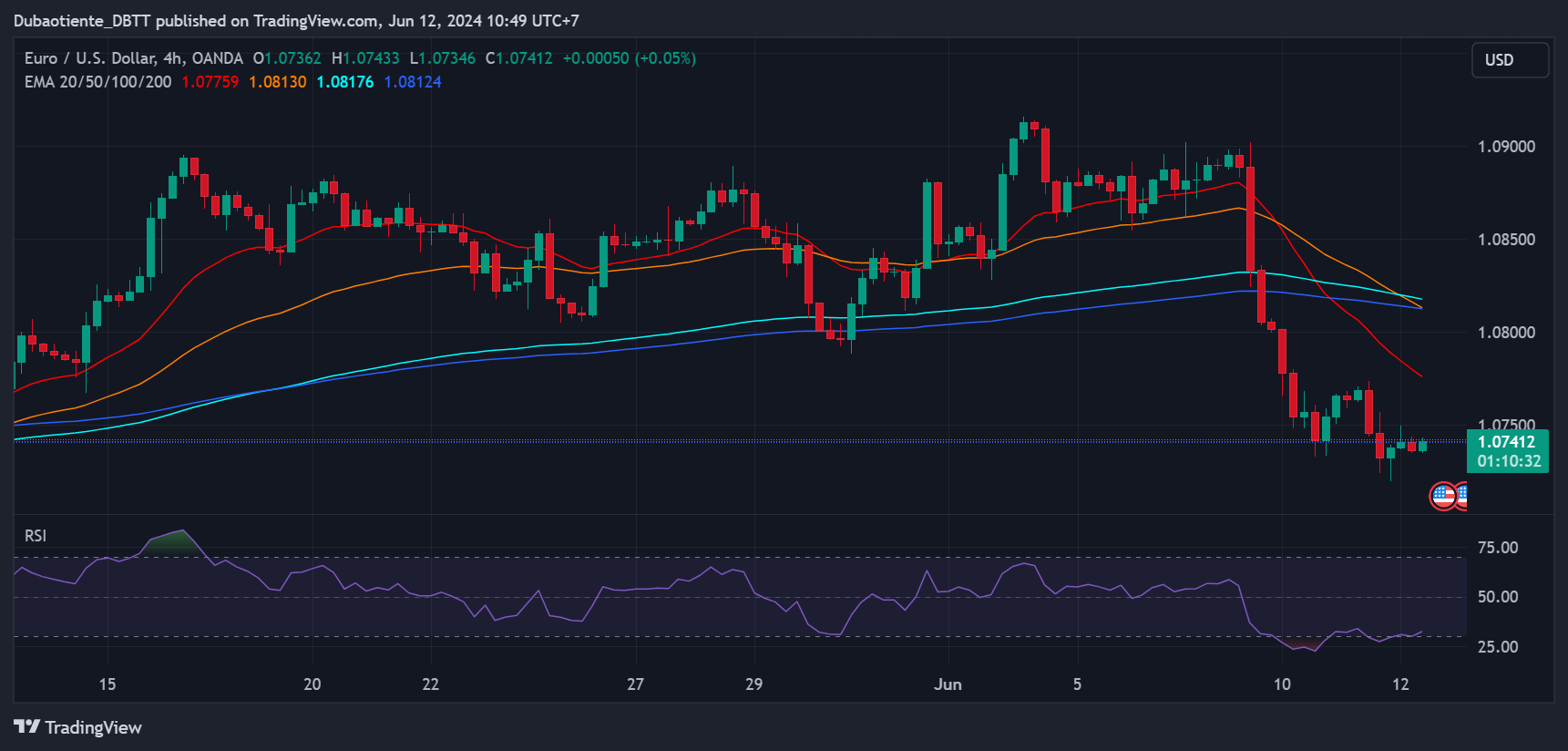Click the date label 5 on time axis
1568x751 pixels.
pos(1077,684)
